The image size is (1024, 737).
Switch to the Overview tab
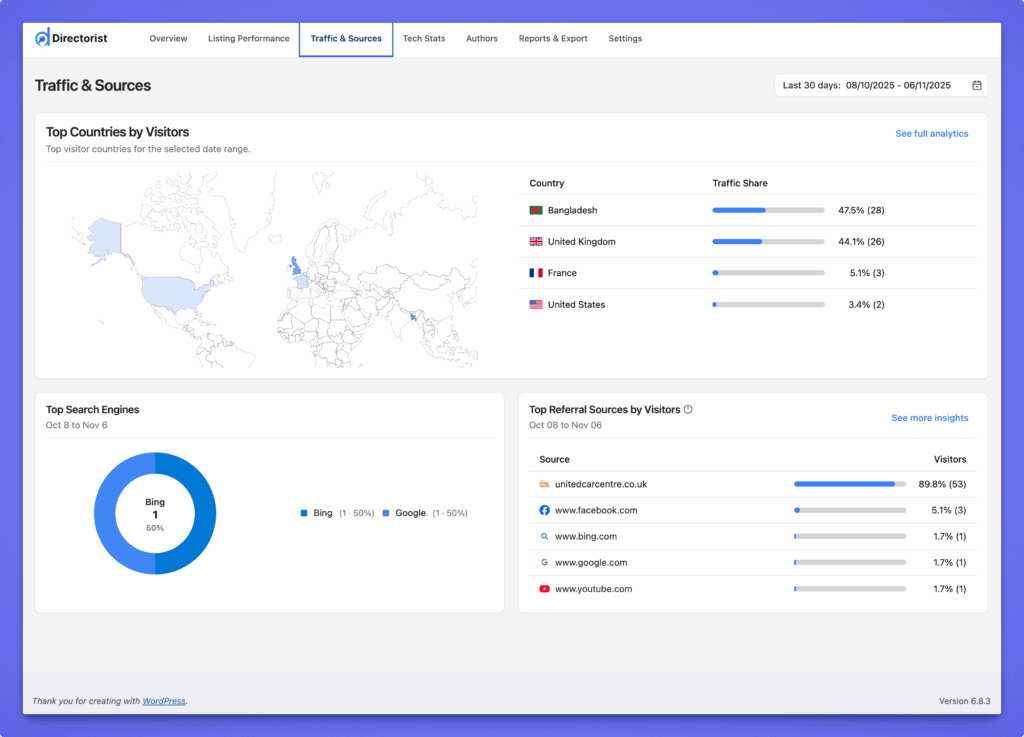point(168,39)
